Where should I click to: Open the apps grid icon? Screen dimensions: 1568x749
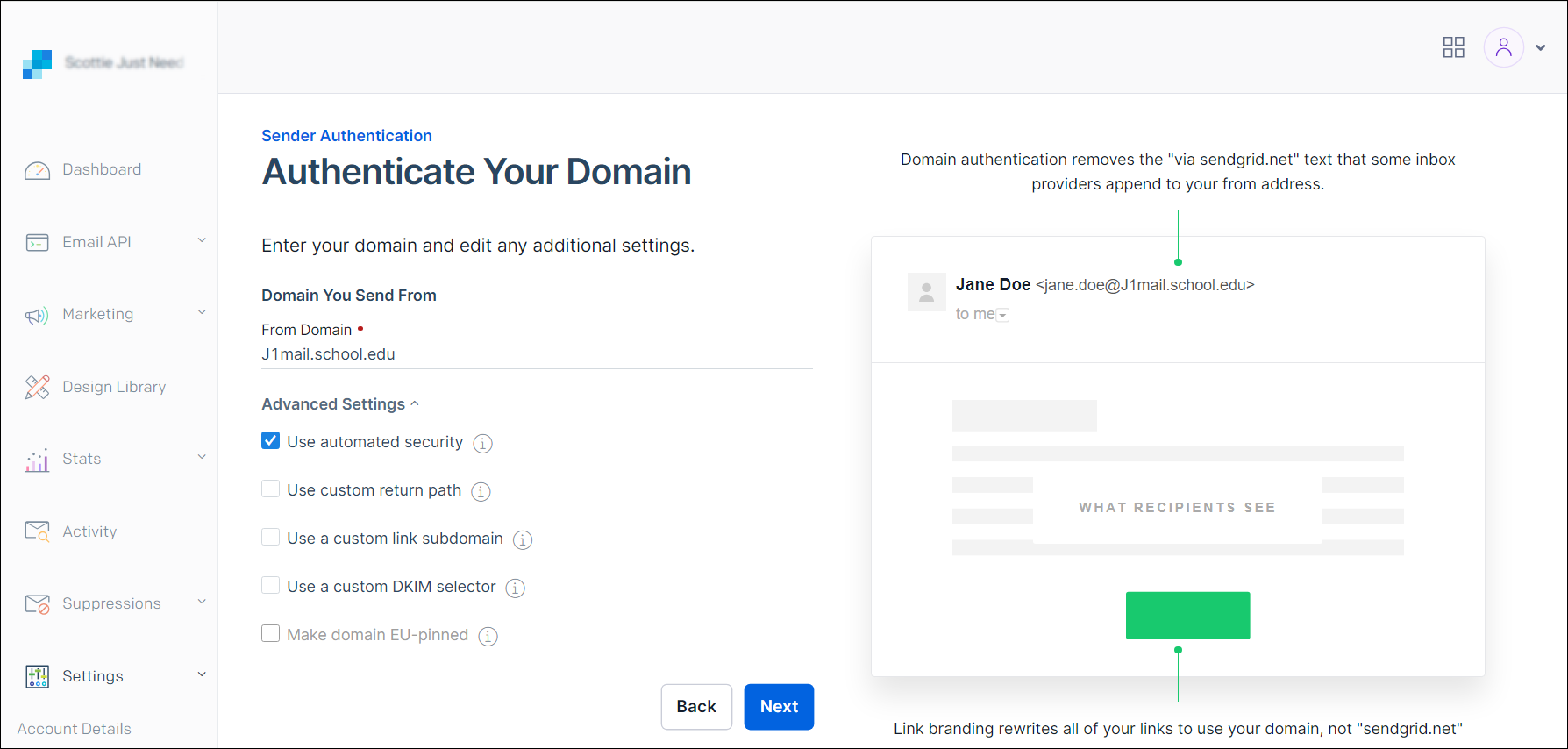coord(1453,47)
